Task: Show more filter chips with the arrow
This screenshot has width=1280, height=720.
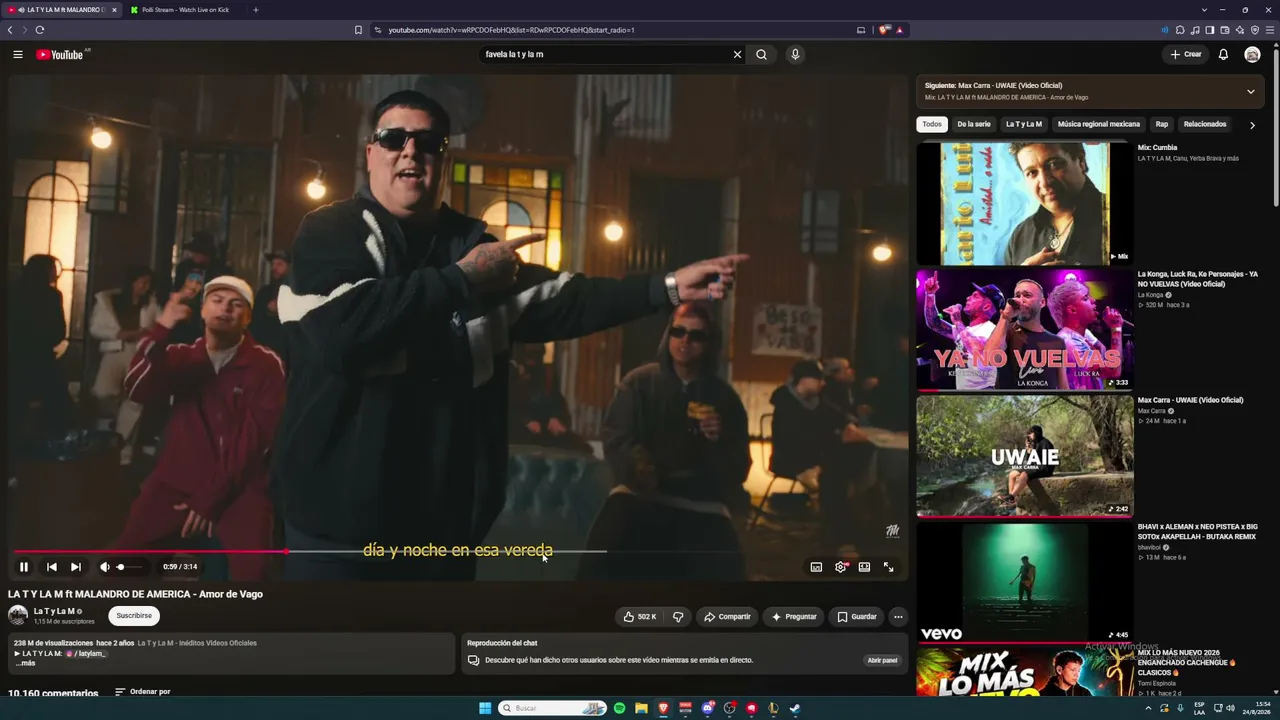Action: click(x=1252, y=125)
